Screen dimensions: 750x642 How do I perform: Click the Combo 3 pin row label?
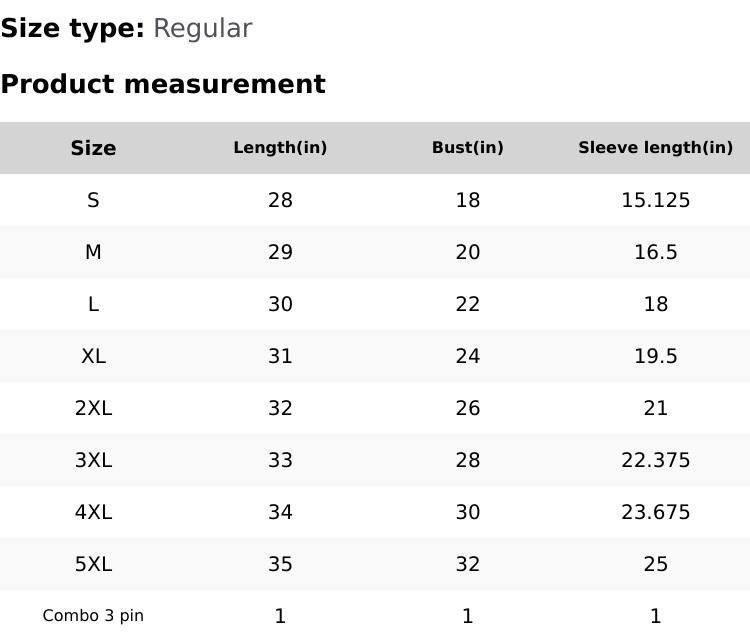click(93, 616)
